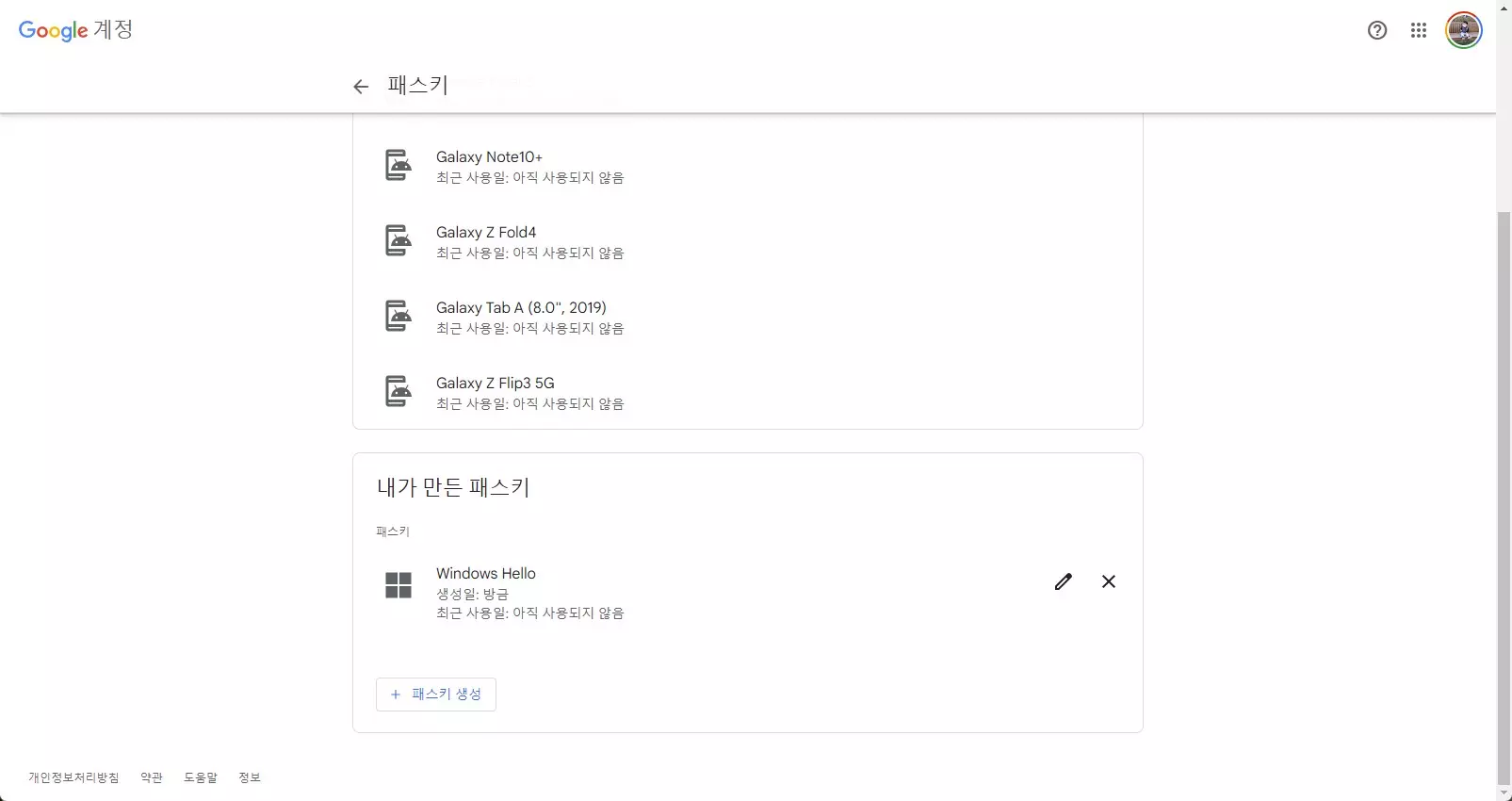This screenshot has width=1512, height=801.
Task: Edit Windows Hello passkey with pencil icon
Action: [1063, 581]
